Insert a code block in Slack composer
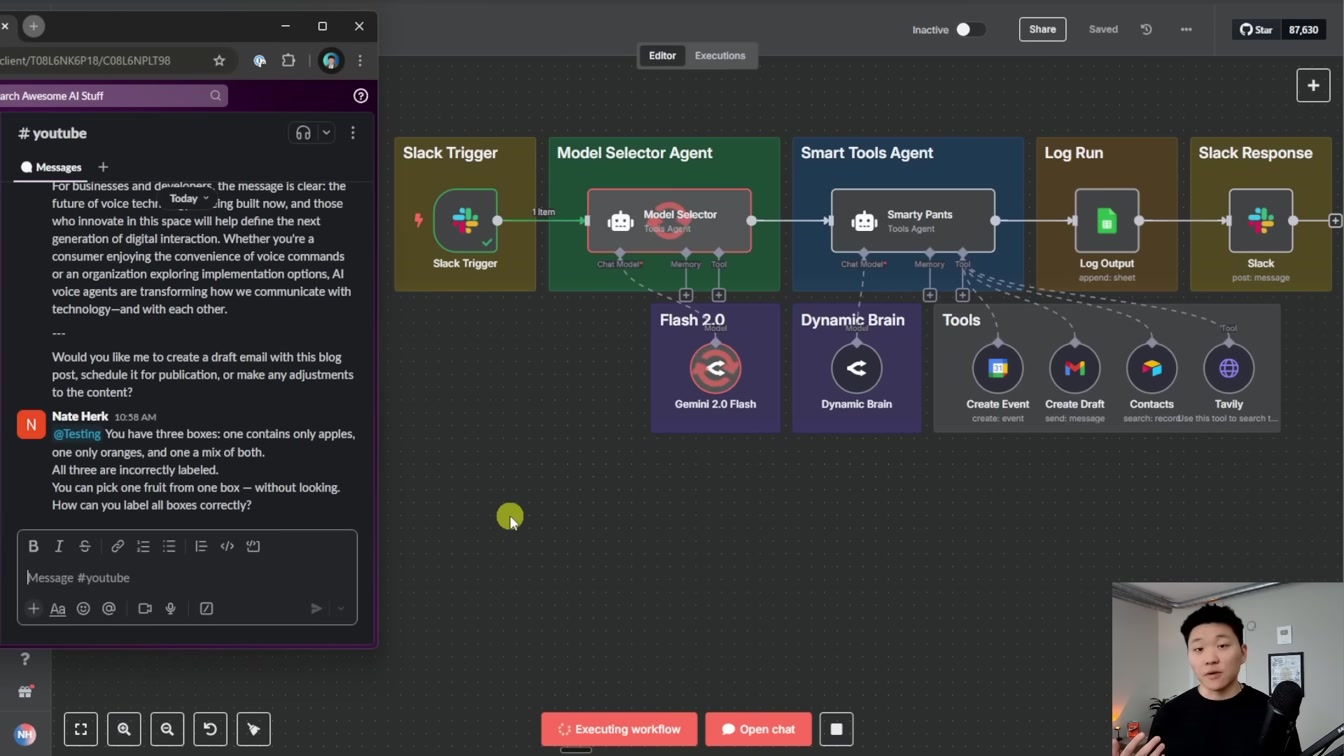Screen dimensions: 1344x756 coord(253,546)
